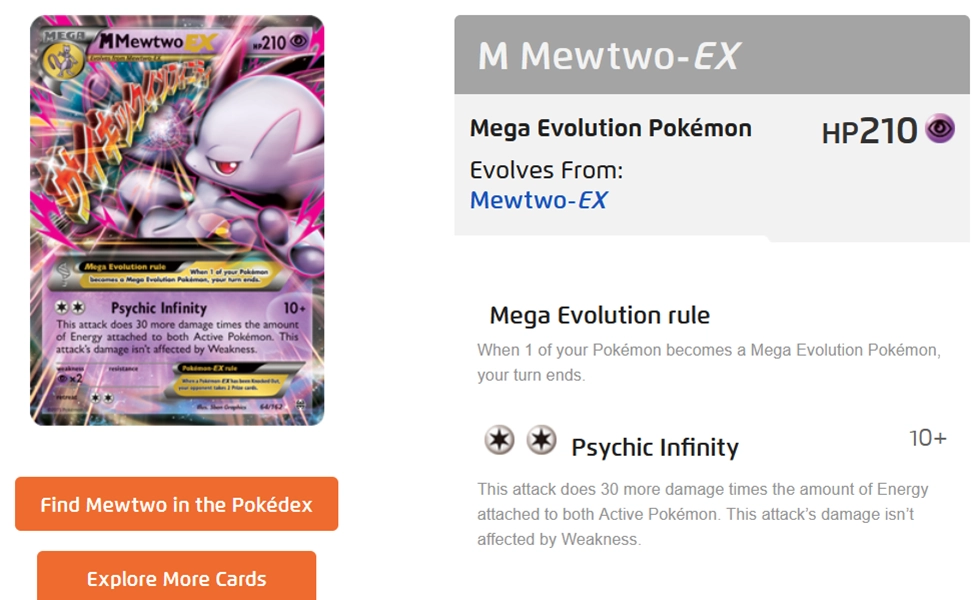Click the Mega Evolution rule heading
The height and width of the screenshot is (600, 975).
[599, 316]
